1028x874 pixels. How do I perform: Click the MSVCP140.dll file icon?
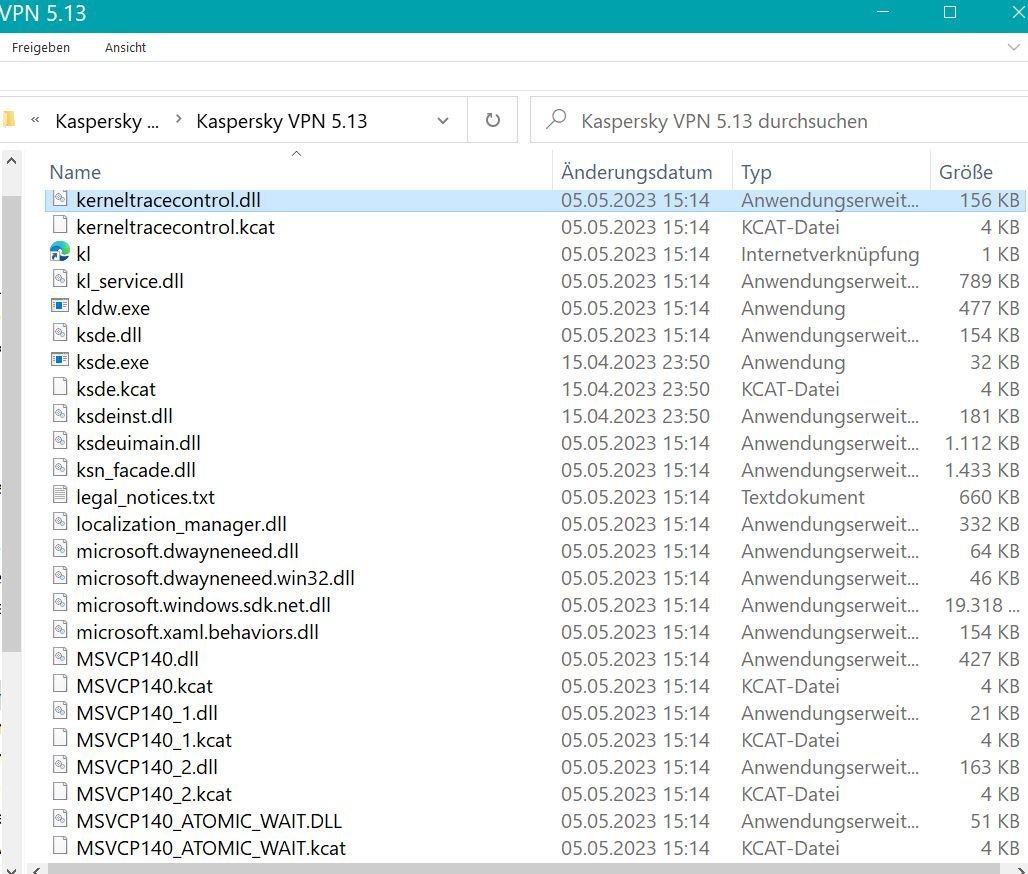tap(60, 659)
